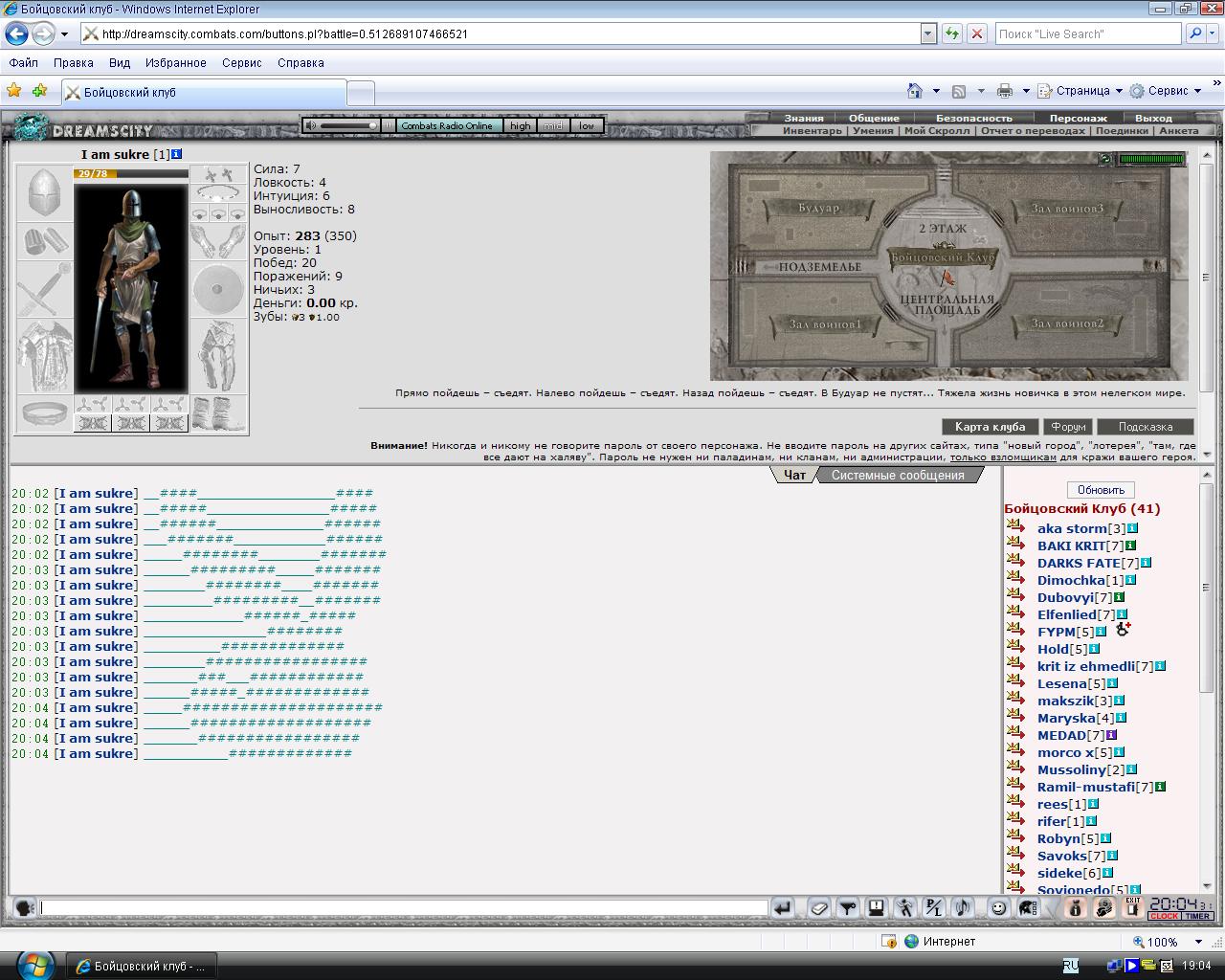Open IE Сервис toolbar dropdown
Screen dimensions: 1225x980
(1166, 91)
